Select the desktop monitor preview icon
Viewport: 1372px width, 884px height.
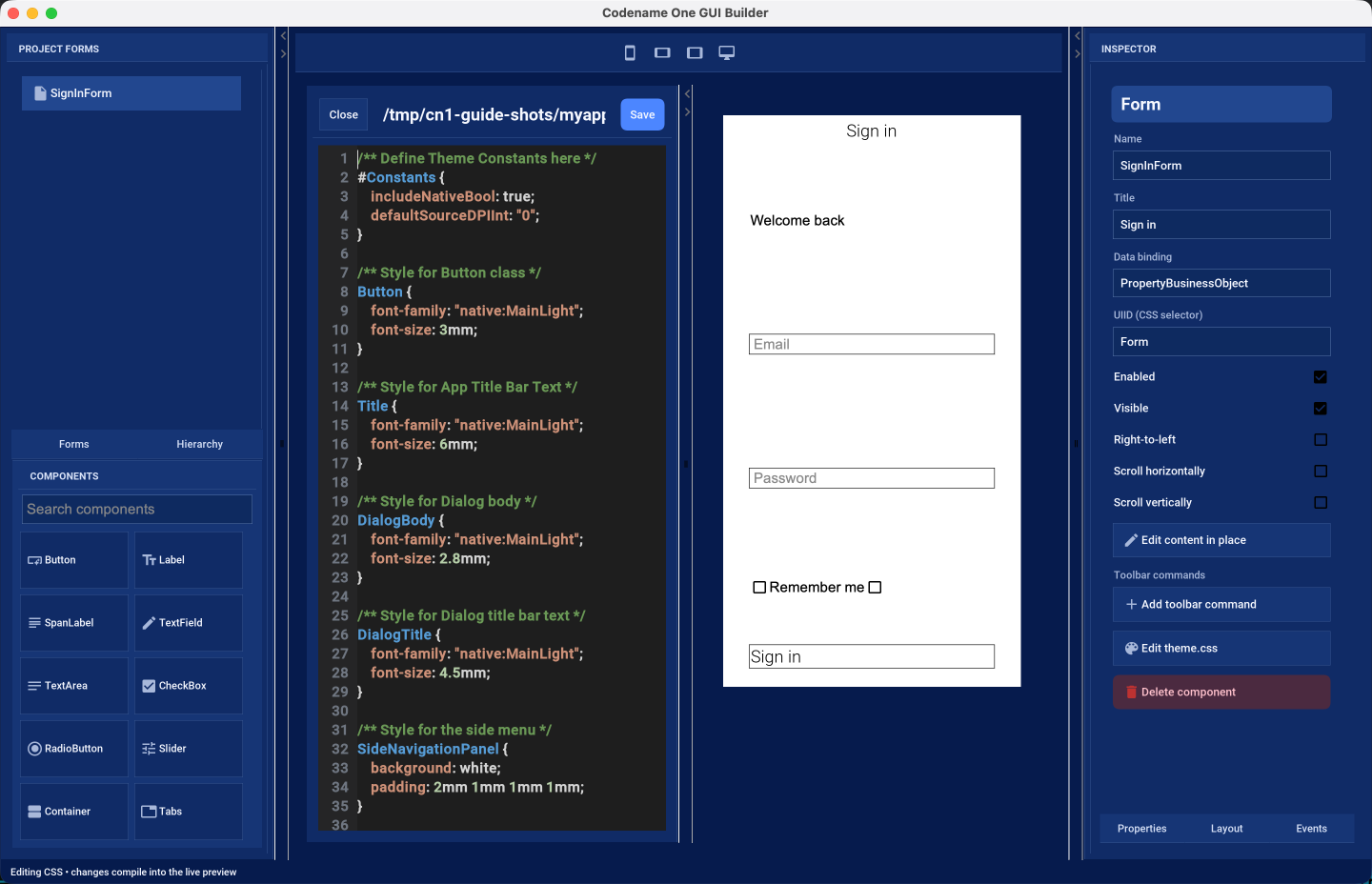(x=727, y=53)
